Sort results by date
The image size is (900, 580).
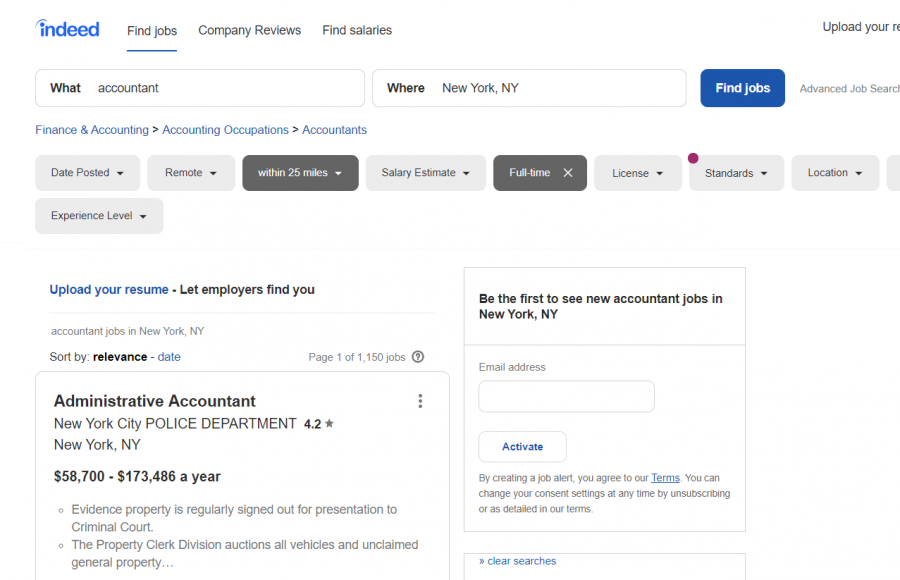click(169, 356)
